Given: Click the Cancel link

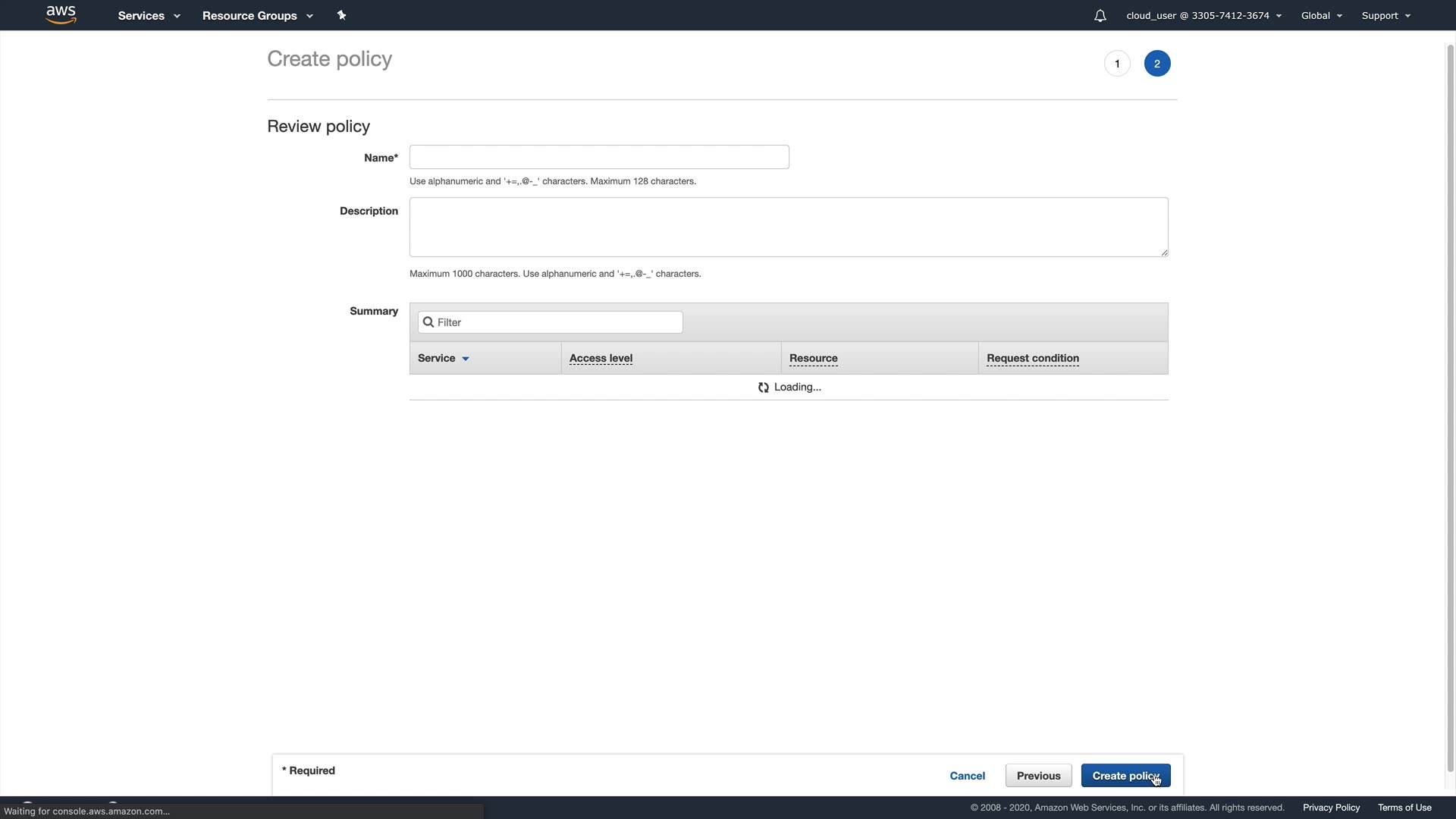Looking at the screenshot, I should [x=967, y=776].
